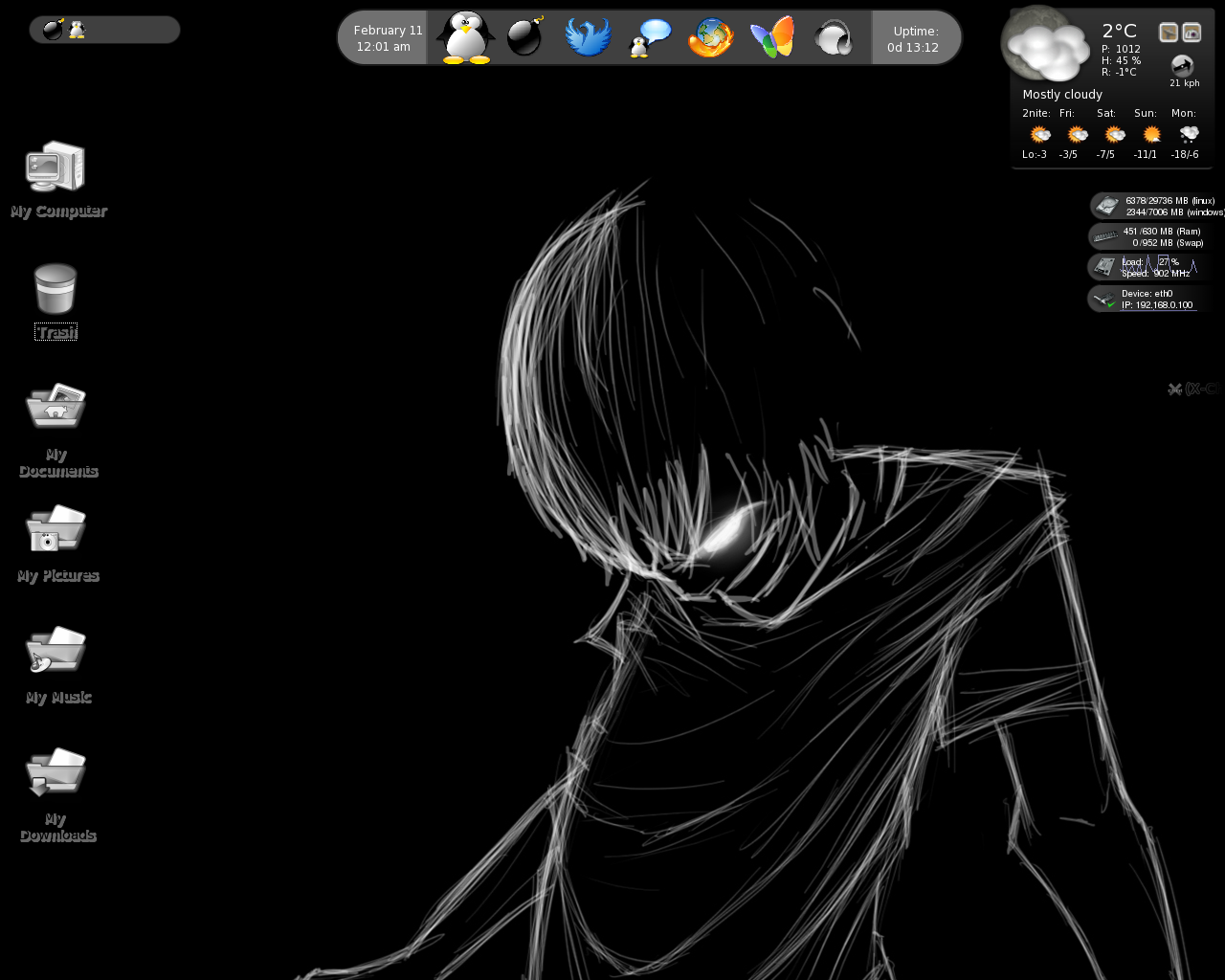Click the H: 45 % humidity reading
Image resolution: width=1225 pixels, height=980 pixels.
tap(1121, 60)
